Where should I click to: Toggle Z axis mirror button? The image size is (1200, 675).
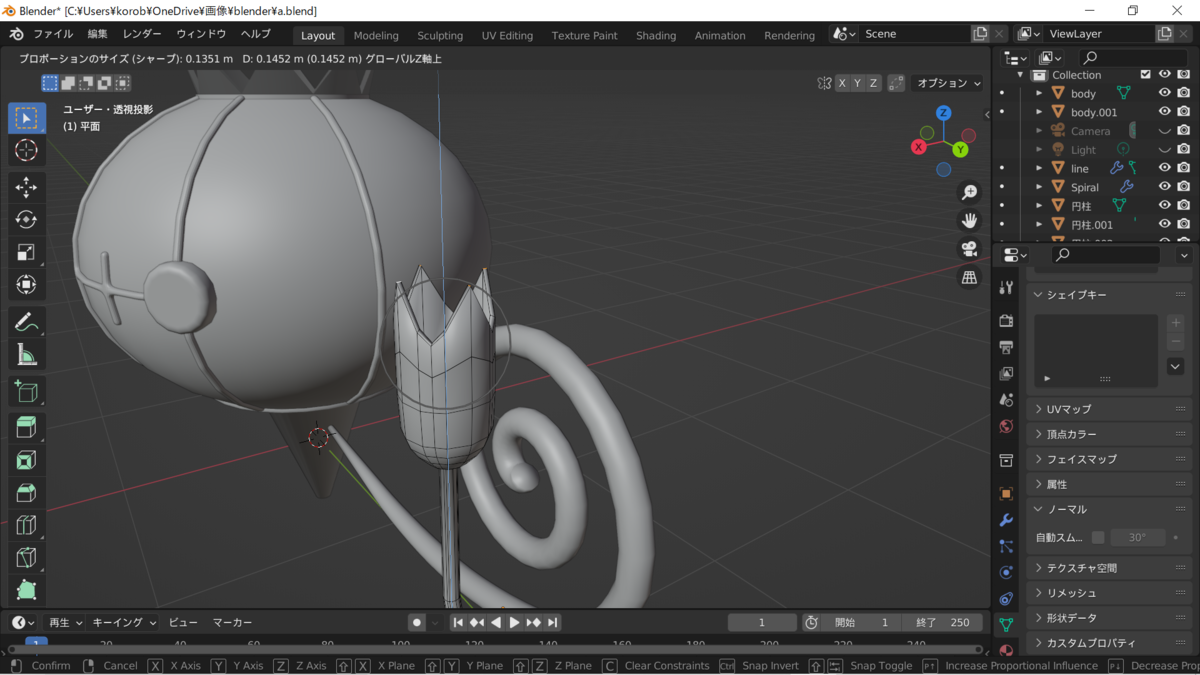click(873, 83)
